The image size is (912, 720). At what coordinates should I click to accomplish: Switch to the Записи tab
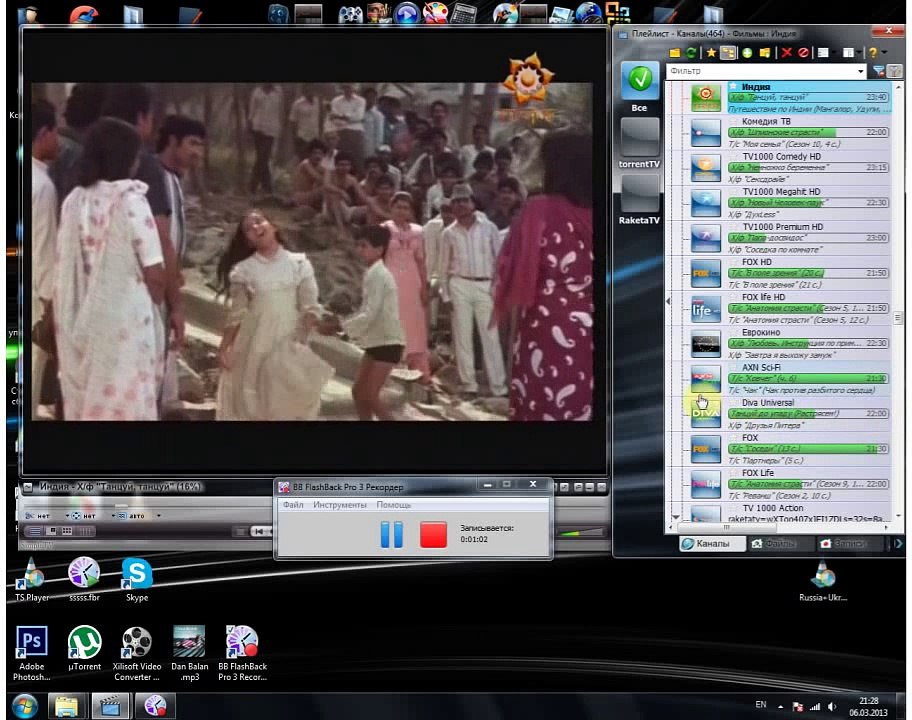click(x=849, y=543)
